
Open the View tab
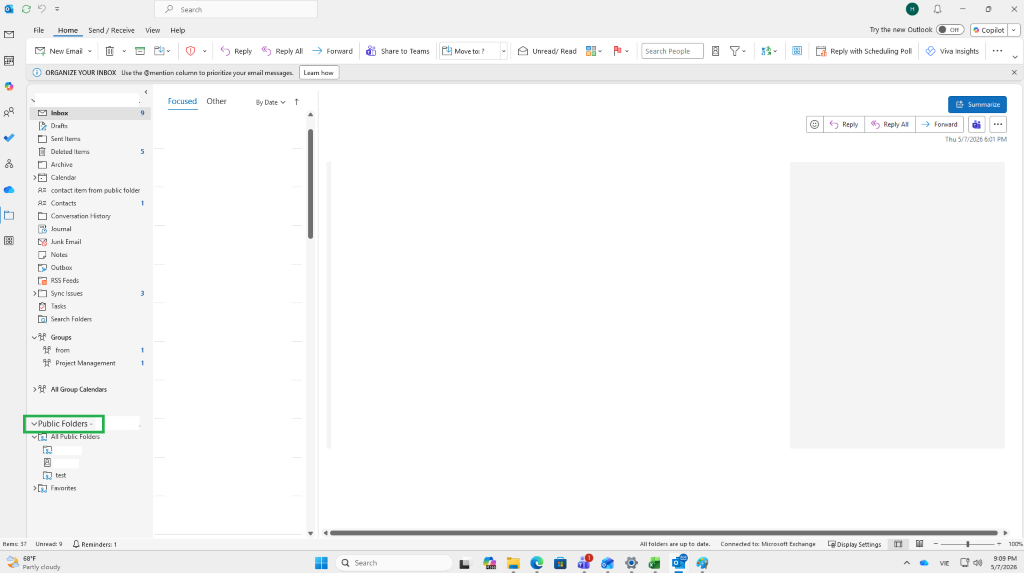click(152, 30)
